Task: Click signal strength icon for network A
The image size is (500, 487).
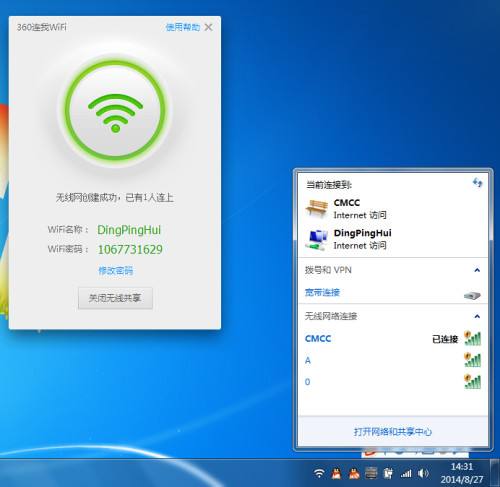Action: pos(473,360)
